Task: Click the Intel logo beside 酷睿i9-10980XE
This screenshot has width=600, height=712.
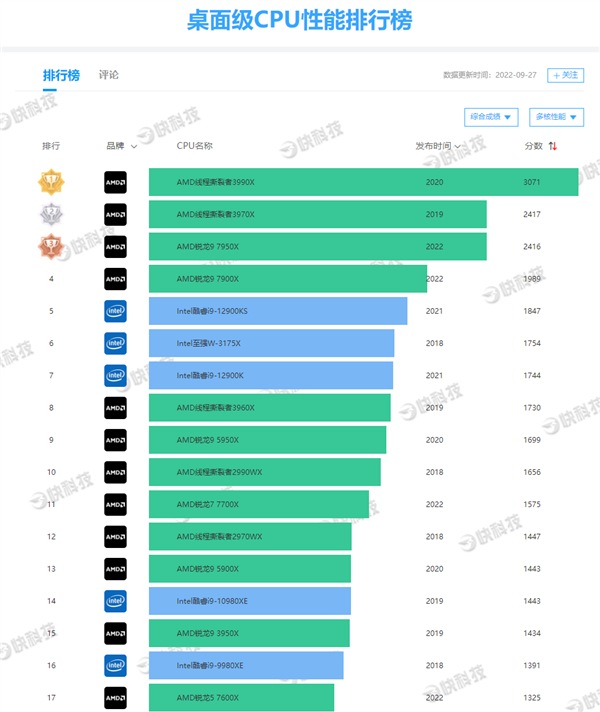Action: pyautogui.click(x=116, y=601)
